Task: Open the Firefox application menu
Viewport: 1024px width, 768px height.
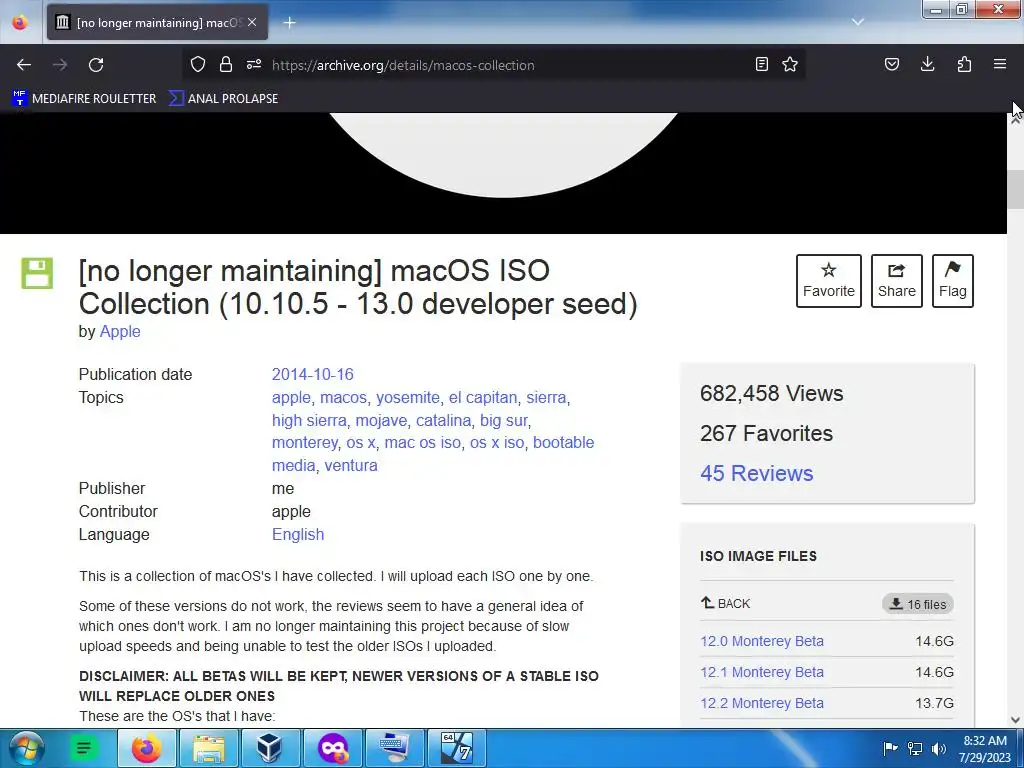Action: pyautogui.click(x=1000, y=64)
